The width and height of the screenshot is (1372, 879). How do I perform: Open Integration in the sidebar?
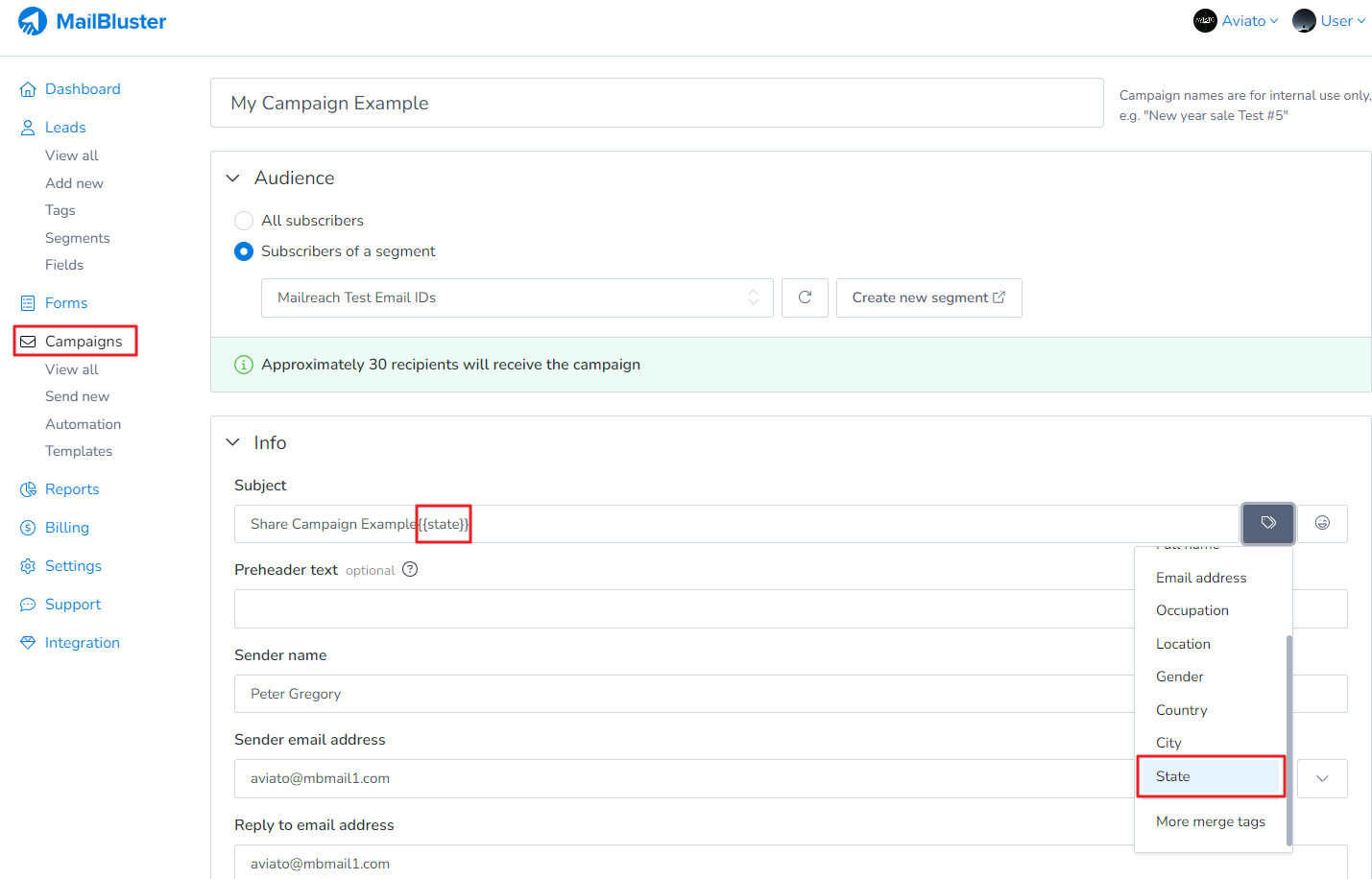click(82, 643)
